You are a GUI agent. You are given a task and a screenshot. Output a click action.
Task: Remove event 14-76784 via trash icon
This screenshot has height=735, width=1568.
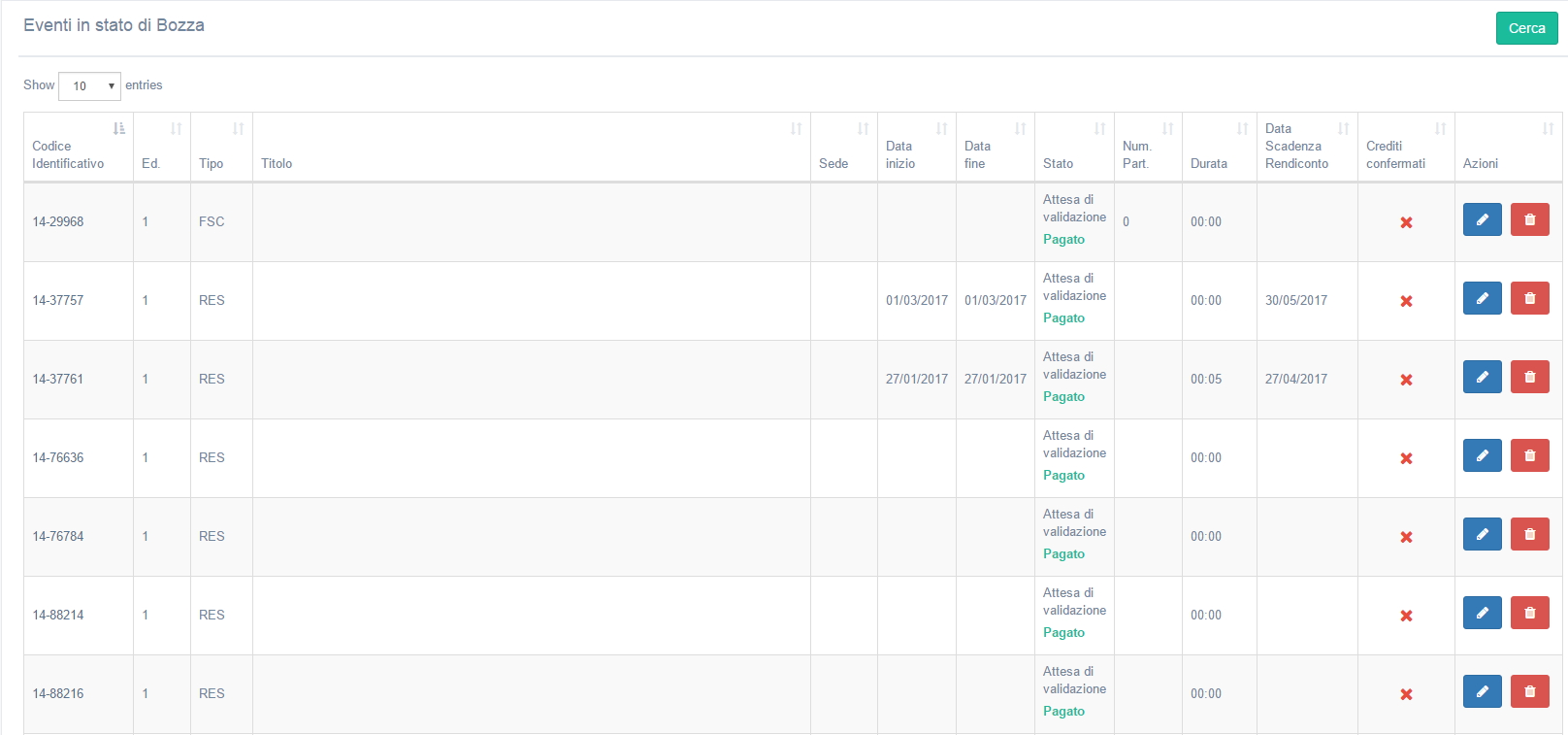1529,534
